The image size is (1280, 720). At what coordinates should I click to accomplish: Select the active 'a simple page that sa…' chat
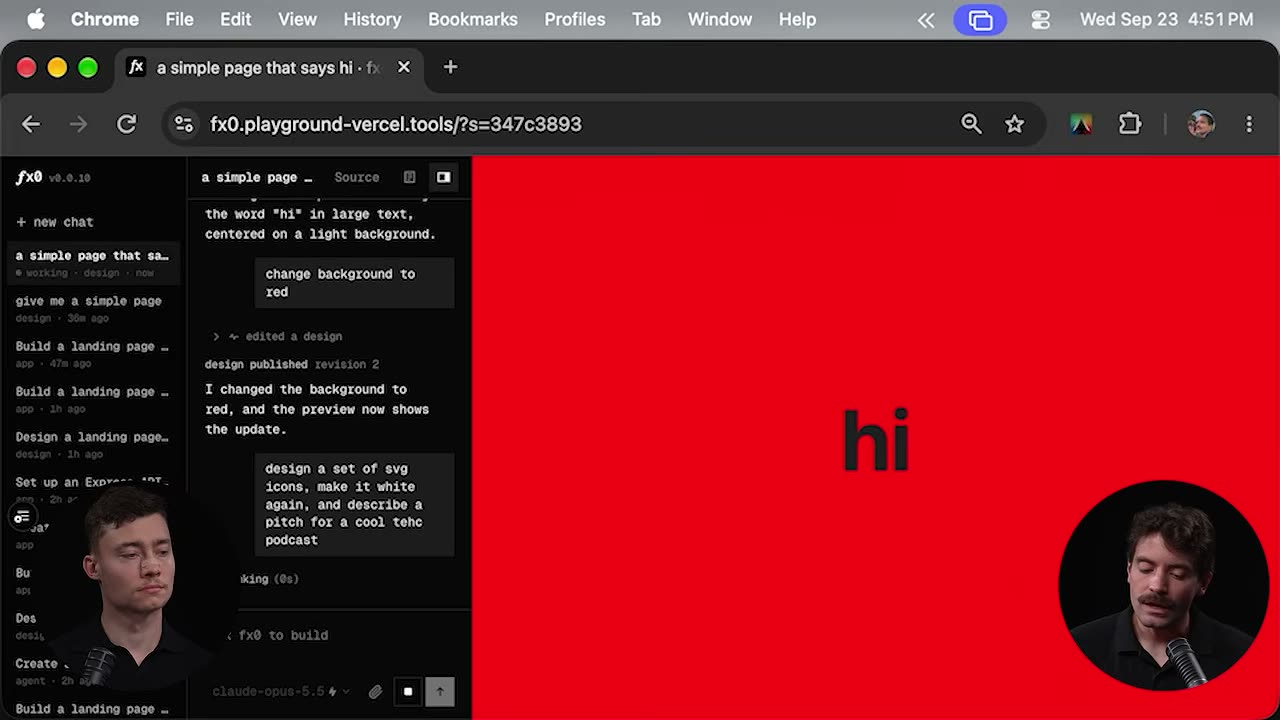[92, 263]
